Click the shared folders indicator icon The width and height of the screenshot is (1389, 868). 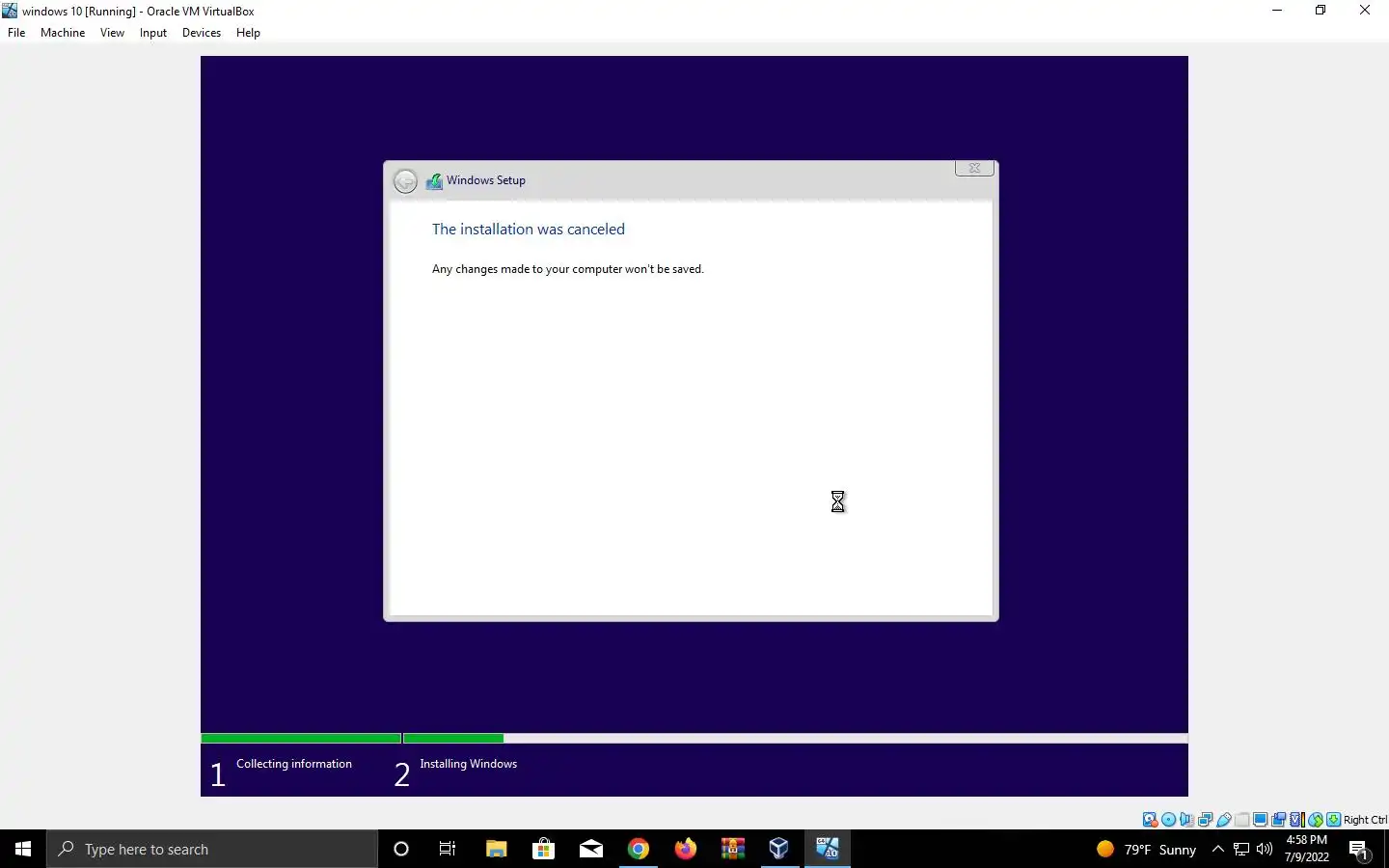1242,820
